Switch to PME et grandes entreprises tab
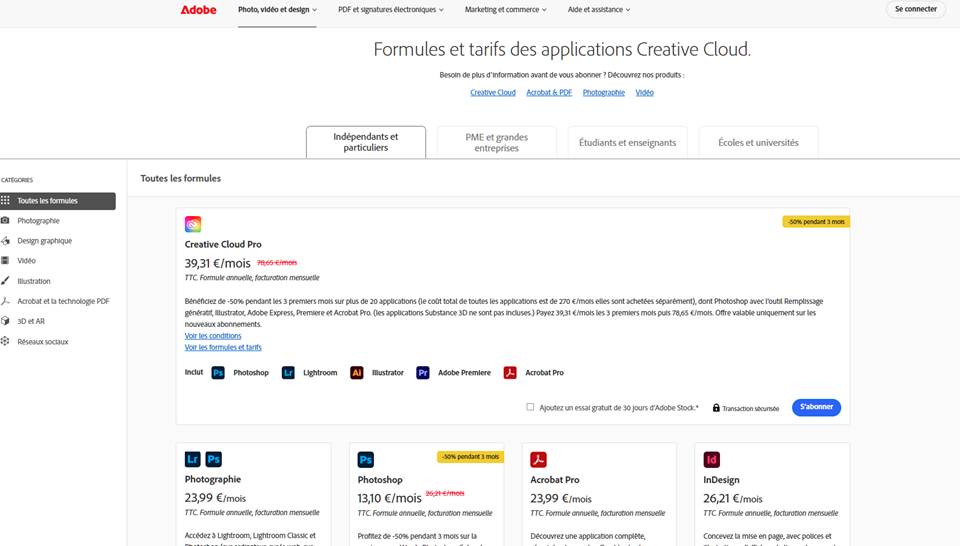Screen dimensions: 960x546 tap(497, 143)
